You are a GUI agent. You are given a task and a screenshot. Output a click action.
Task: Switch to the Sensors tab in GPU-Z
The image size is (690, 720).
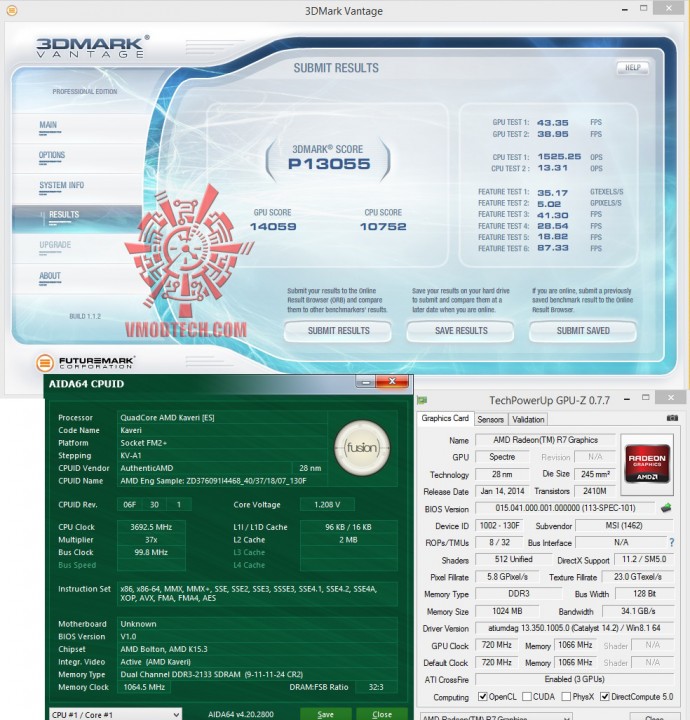[x=490, y=419]
